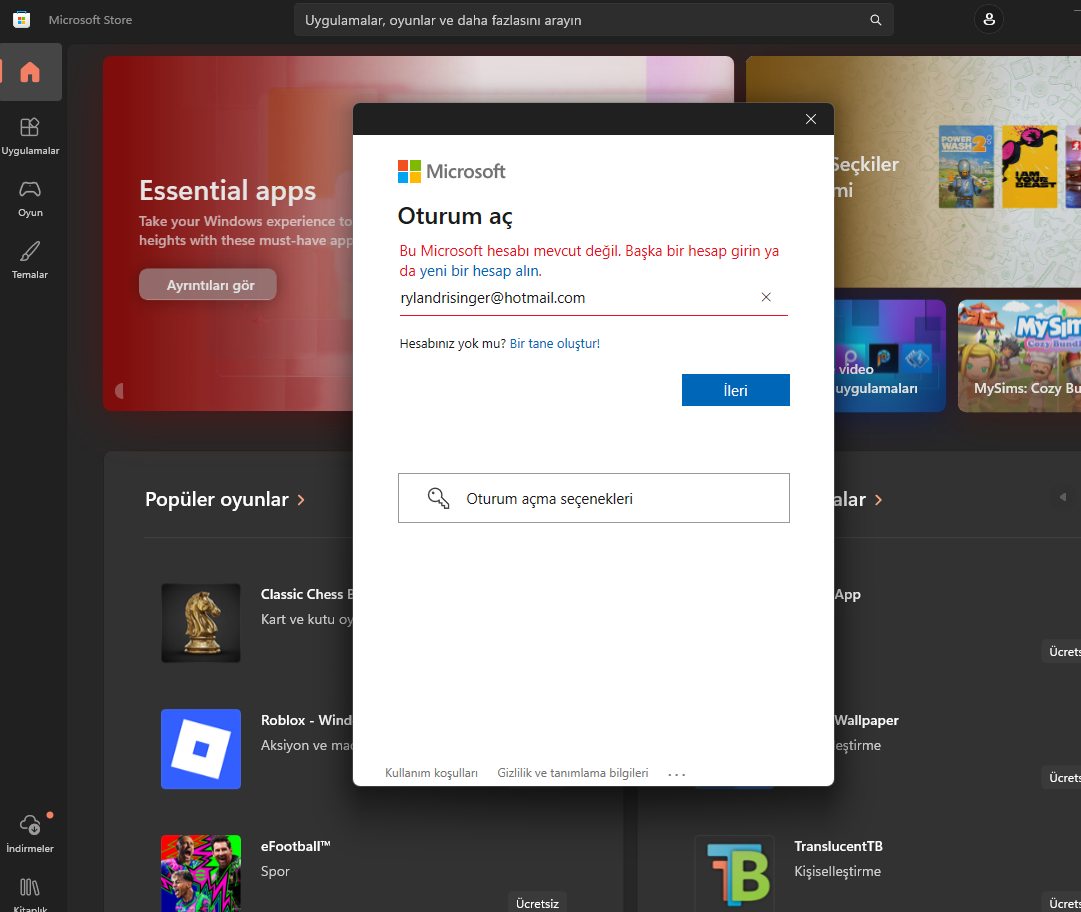Screen dimensions: 1081x912
Task: Click the store search box
Action: 594,20
